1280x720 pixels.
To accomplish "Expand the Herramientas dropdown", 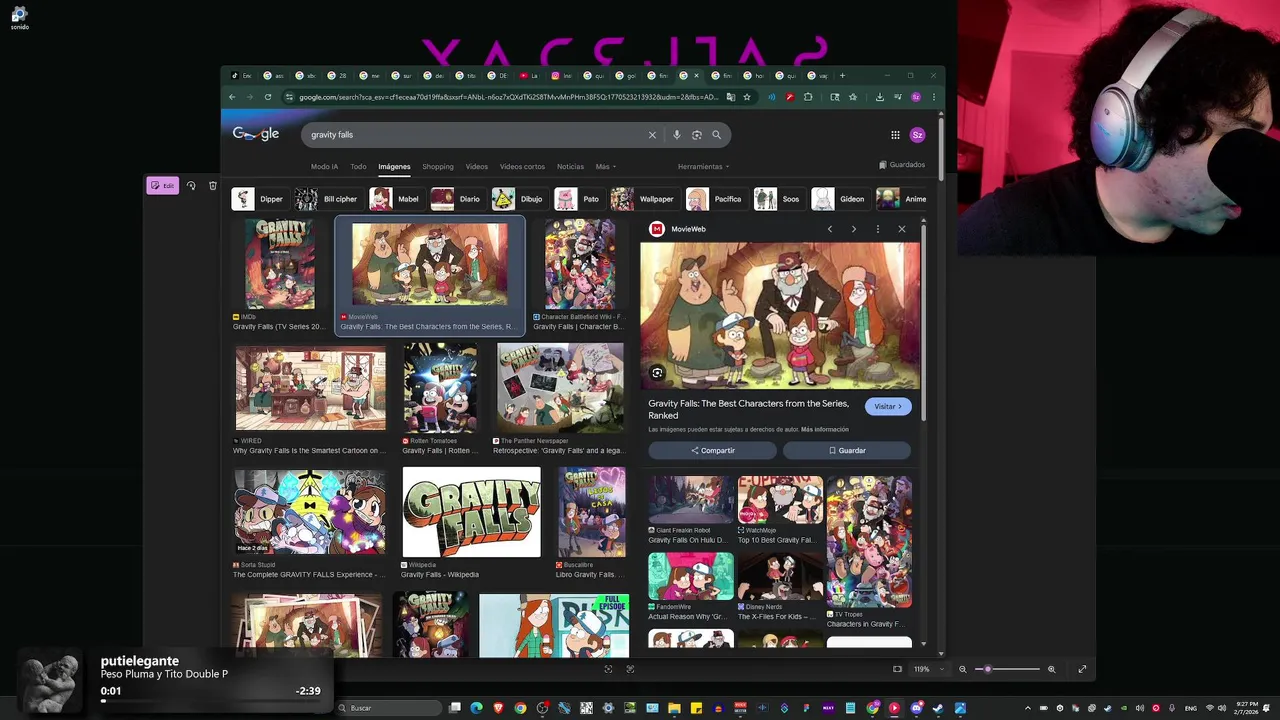I will [x=703, y=167].
